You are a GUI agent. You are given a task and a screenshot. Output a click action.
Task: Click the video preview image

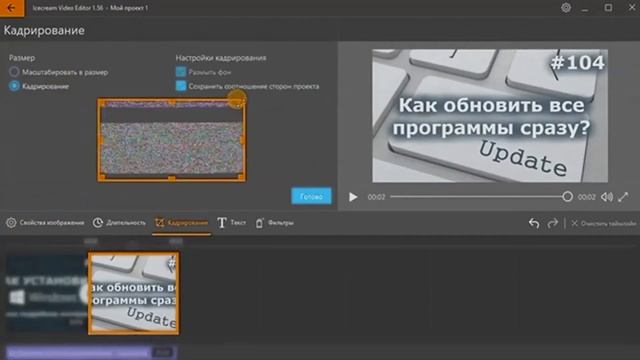click(490, 116)
